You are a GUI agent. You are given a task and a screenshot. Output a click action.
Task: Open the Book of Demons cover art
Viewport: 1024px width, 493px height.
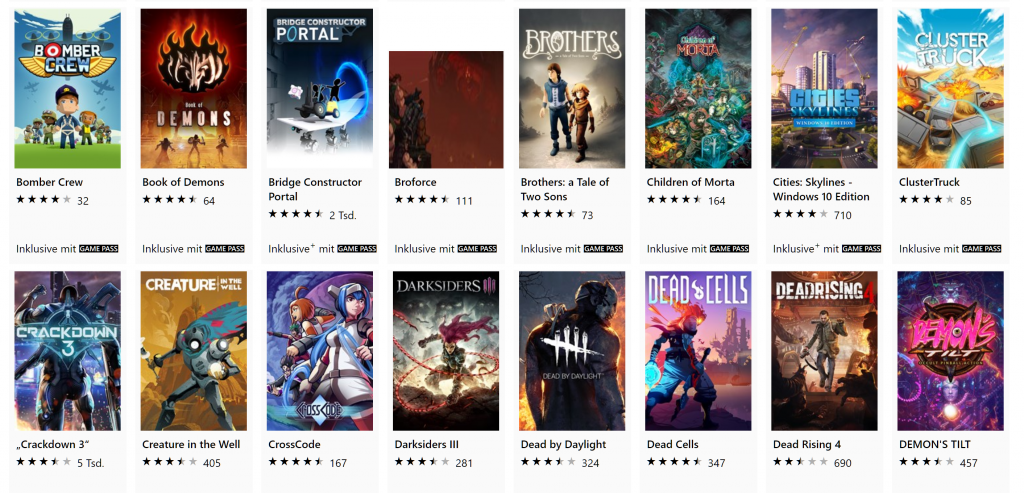pyautogui.click(x=194, y=89)
